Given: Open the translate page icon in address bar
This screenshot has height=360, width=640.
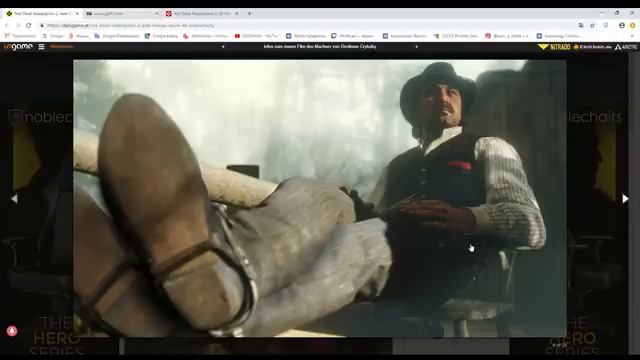Looking at the screenshot, I should coord(581,25).
